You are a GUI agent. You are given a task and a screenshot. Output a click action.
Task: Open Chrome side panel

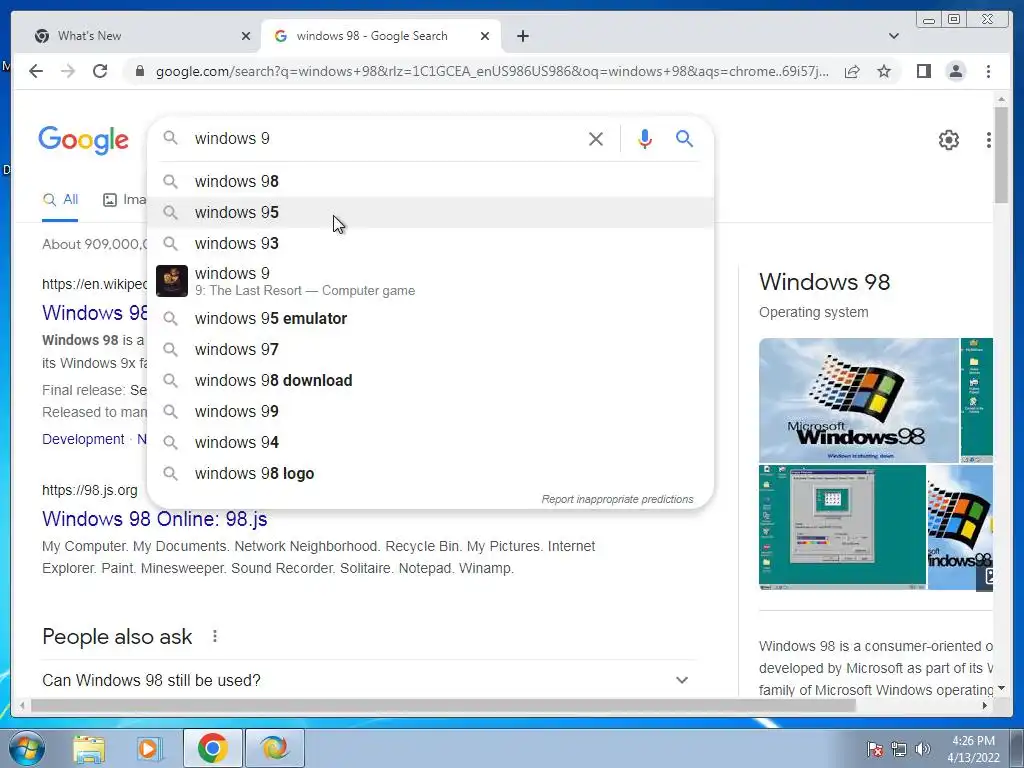coord(923,71)
